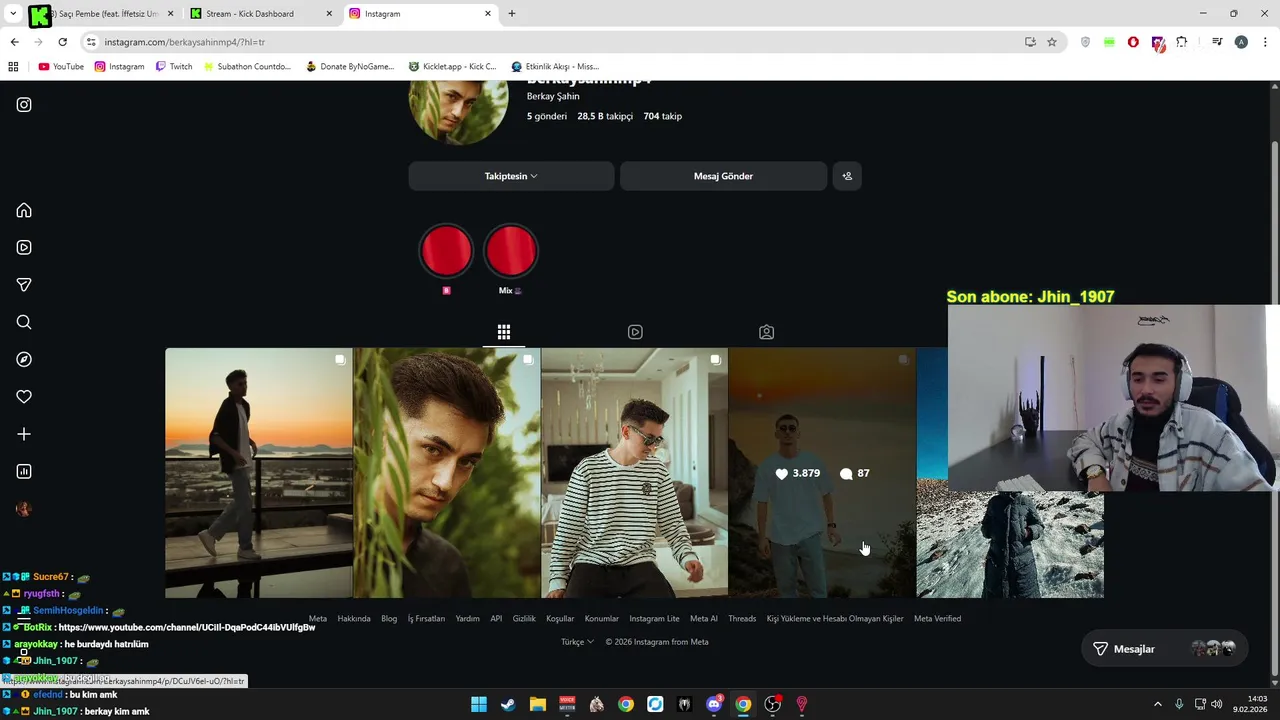1280x720 pixels.
Task: Open the Windows Start menu
Action: [x=479, y=704]
